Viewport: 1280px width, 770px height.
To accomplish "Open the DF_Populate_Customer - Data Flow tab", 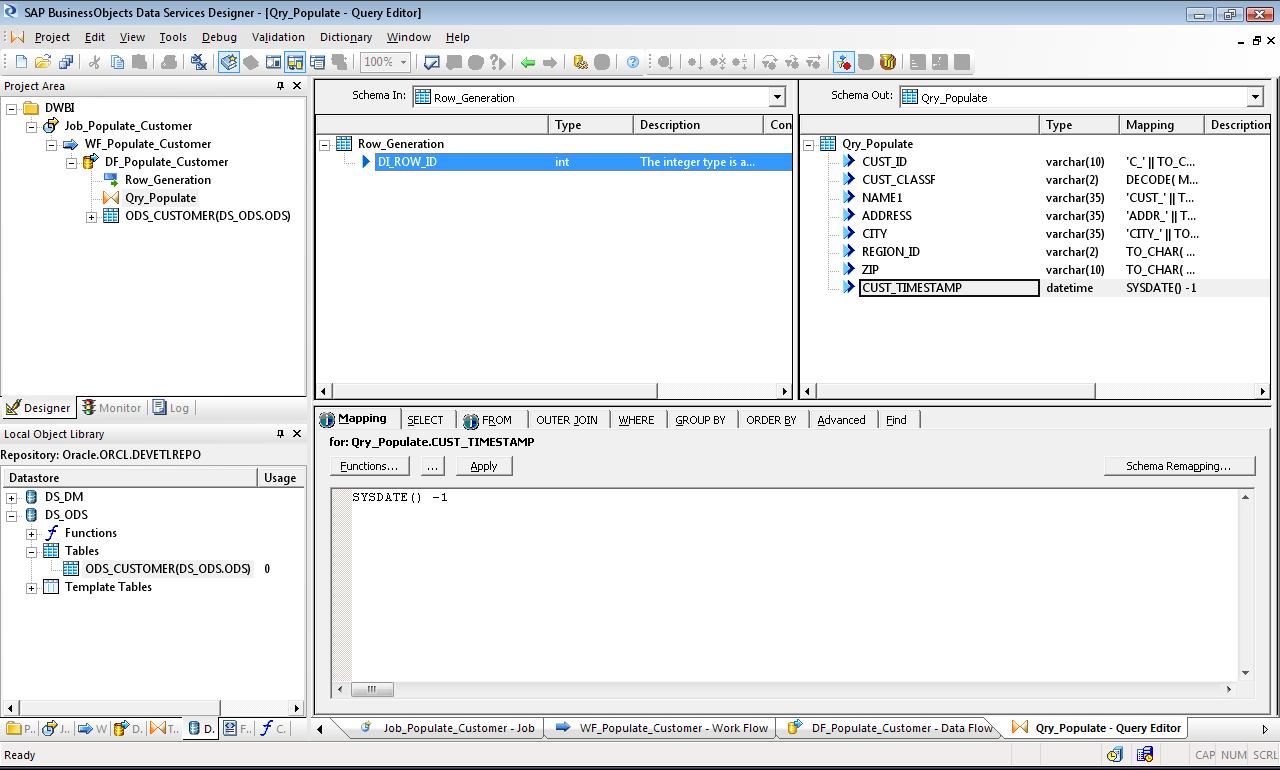I will (x=890, y=728).
